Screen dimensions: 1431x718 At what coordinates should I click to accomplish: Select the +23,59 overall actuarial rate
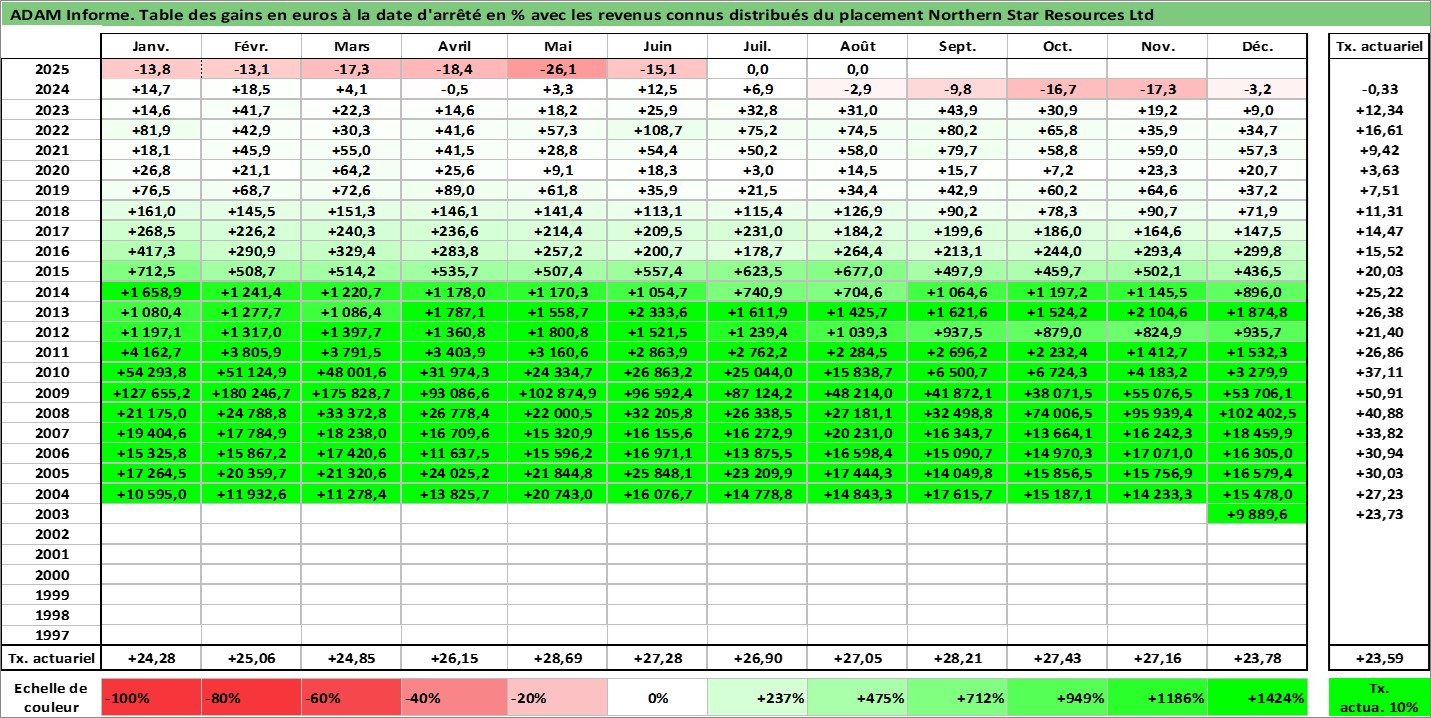tap(1379, 658)
